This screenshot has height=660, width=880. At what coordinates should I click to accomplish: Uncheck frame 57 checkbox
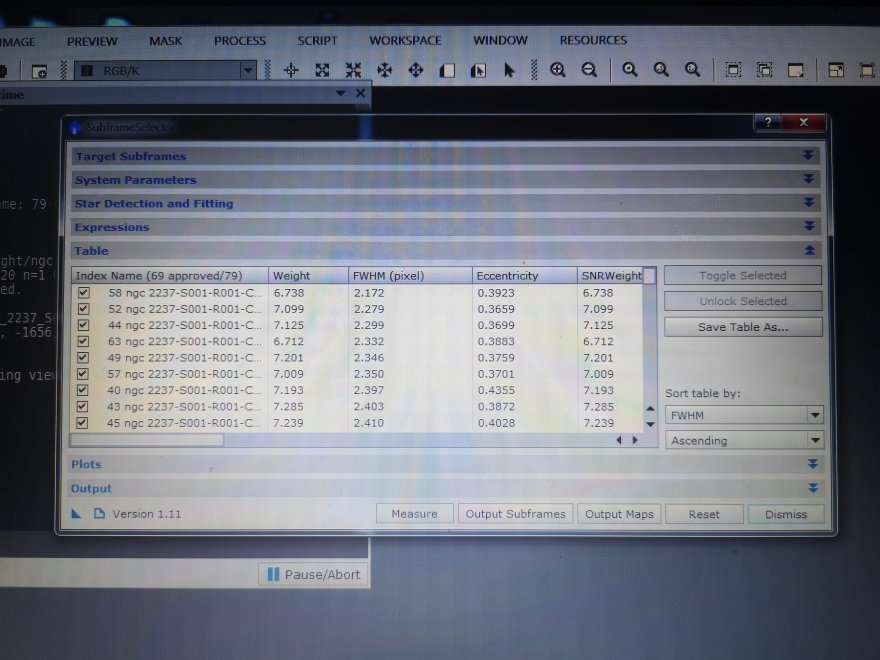click(x=83, y=374)
